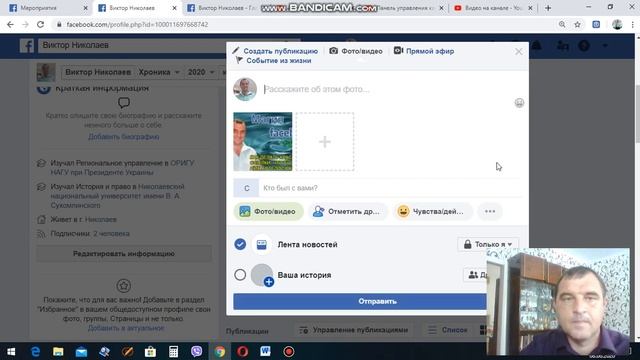Click Виктор Николаев name in the sticky bar
Screen dimensions: 640x360
pyautogui.click(x=98, y=72)
